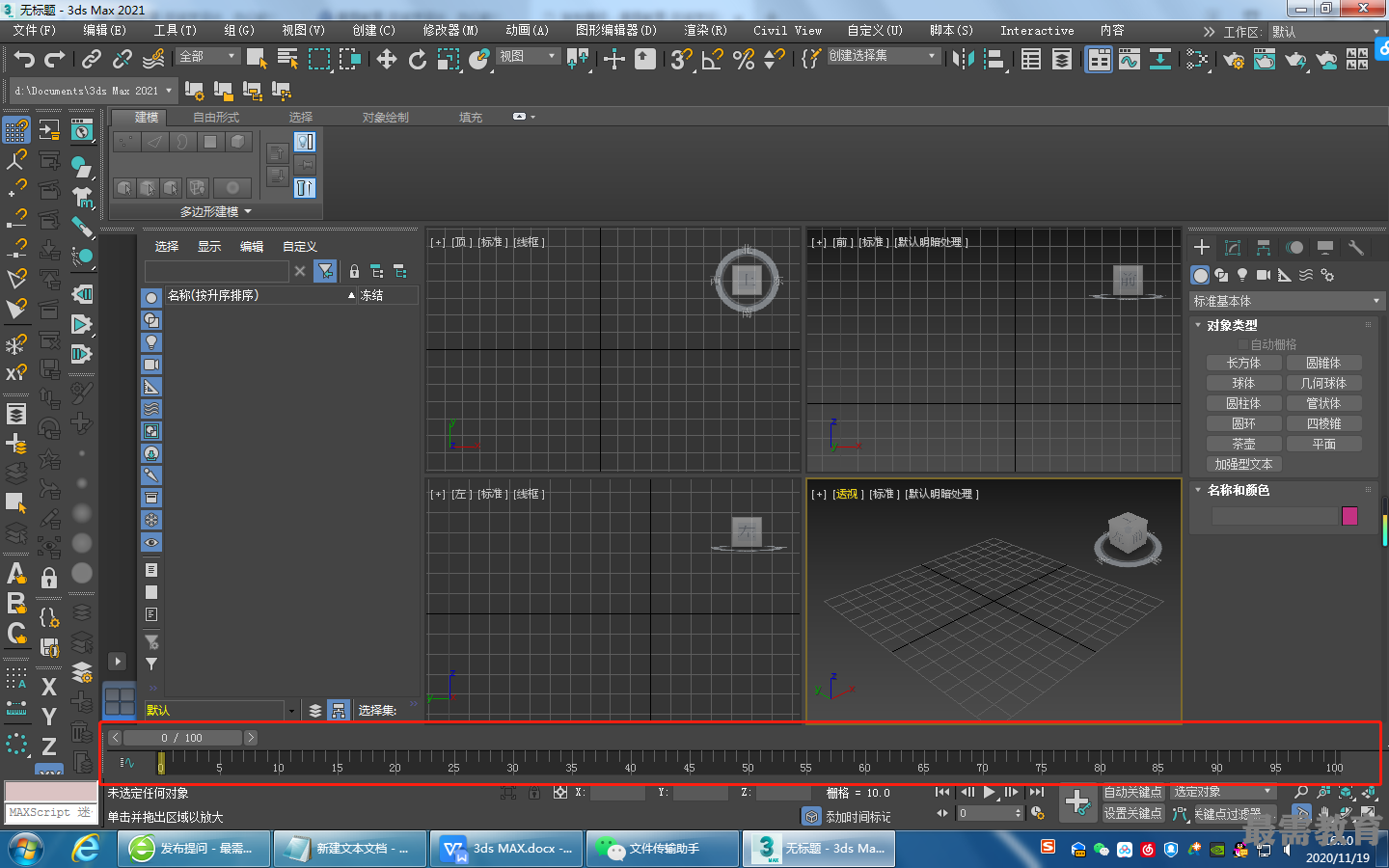Toggle 设置关键点 set key mode
The height and width of the screenshot is (868, 1389).
pyautogui.click(x=1132, y=813)
